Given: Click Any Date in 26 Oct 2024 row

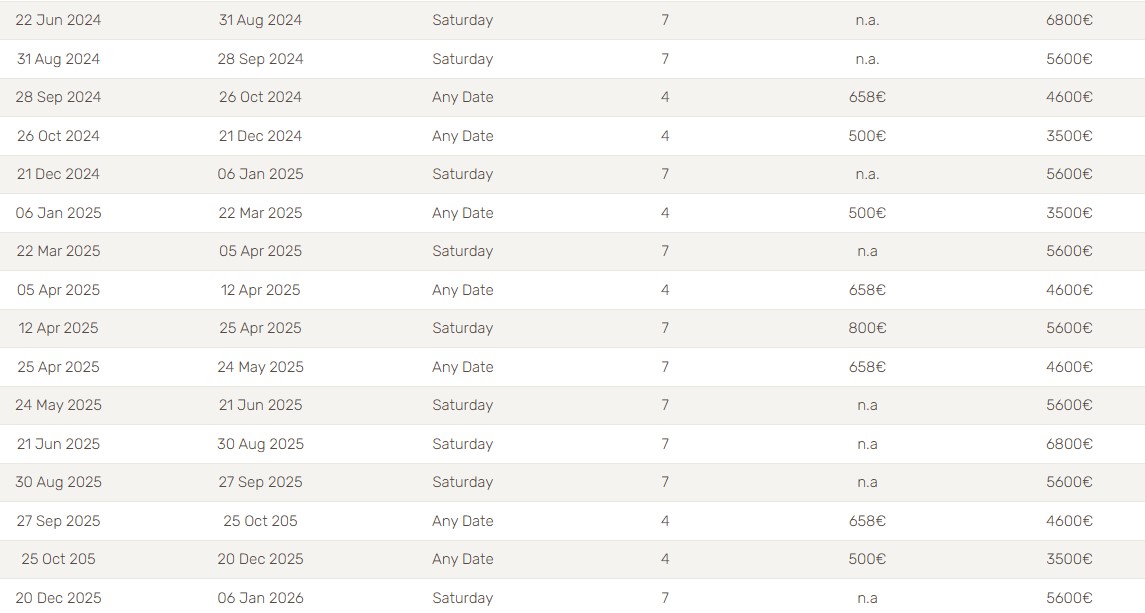Looking at the screenshot, I should click(463, 136).
